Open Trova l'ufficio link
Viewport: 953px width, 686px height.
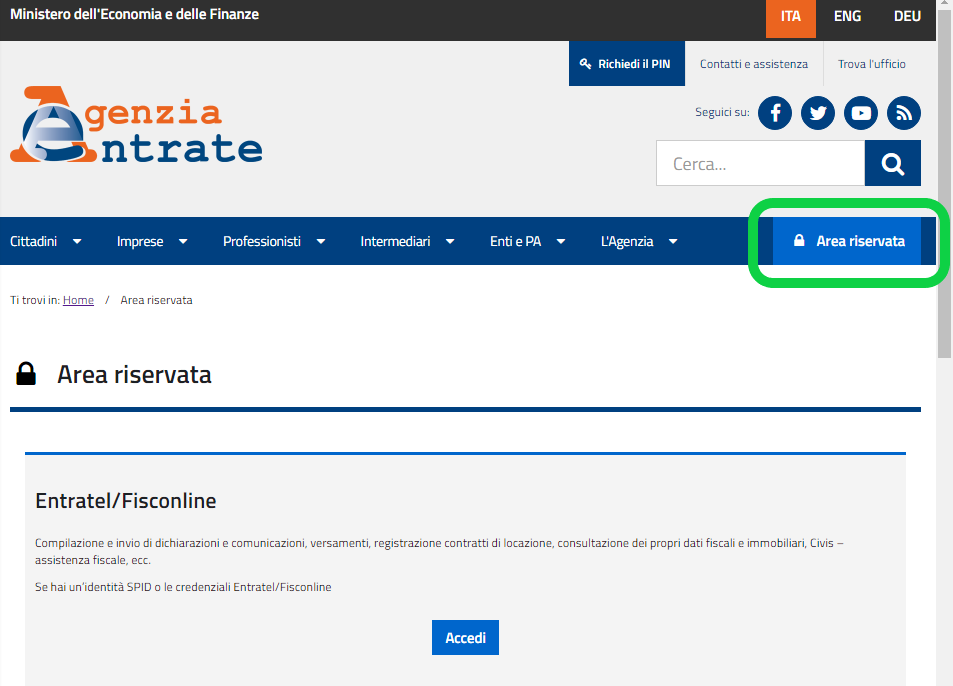point(872,64)
